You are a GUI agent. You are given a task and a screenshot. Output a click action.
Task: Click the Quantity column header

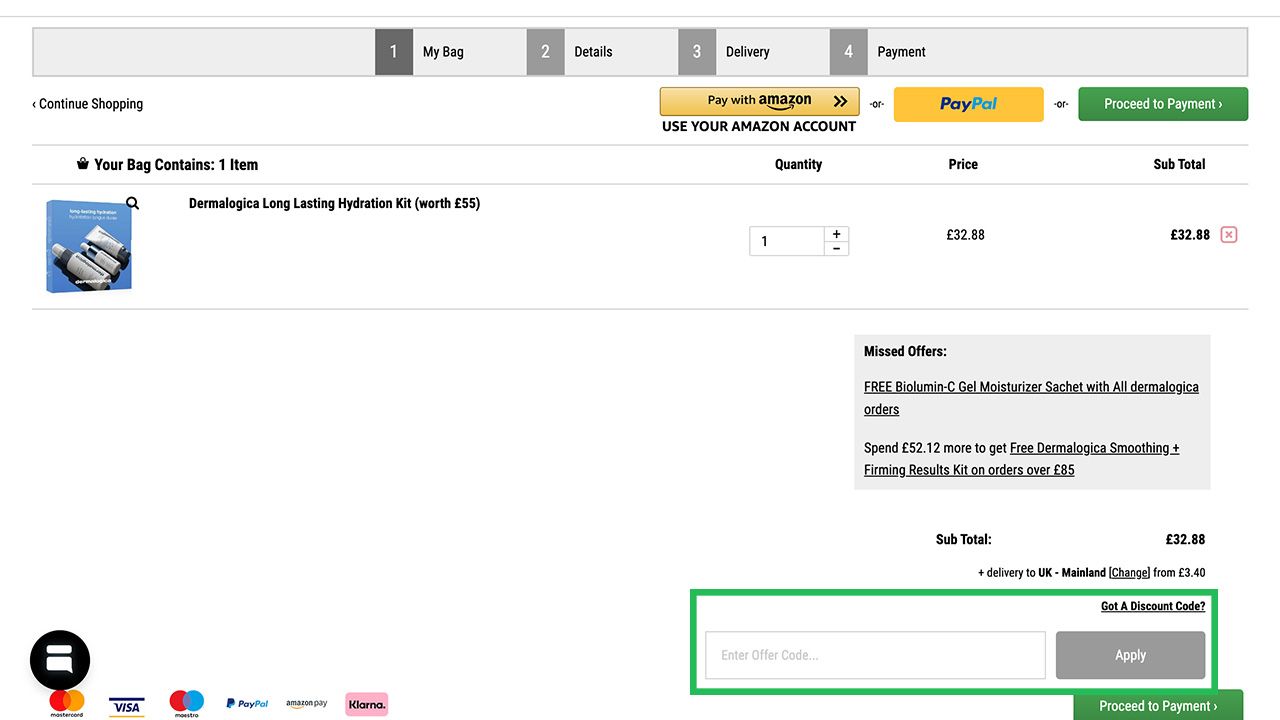click(x=798, y=164)
